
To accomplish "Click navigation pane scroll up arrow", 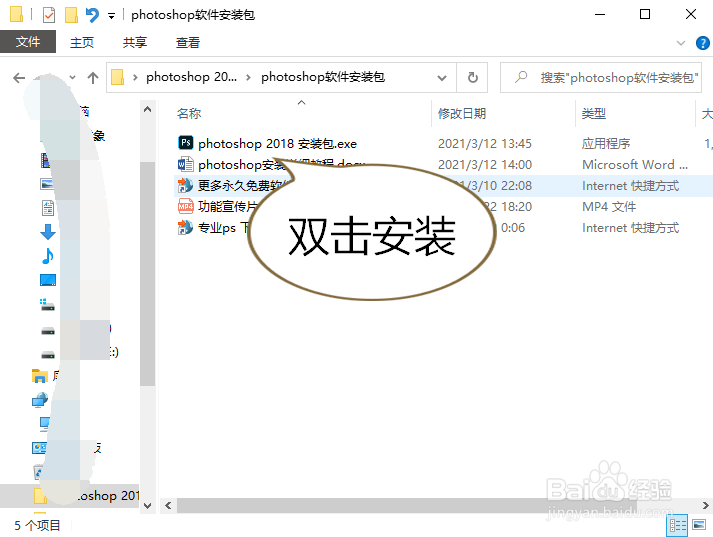I will pos(147,109).
